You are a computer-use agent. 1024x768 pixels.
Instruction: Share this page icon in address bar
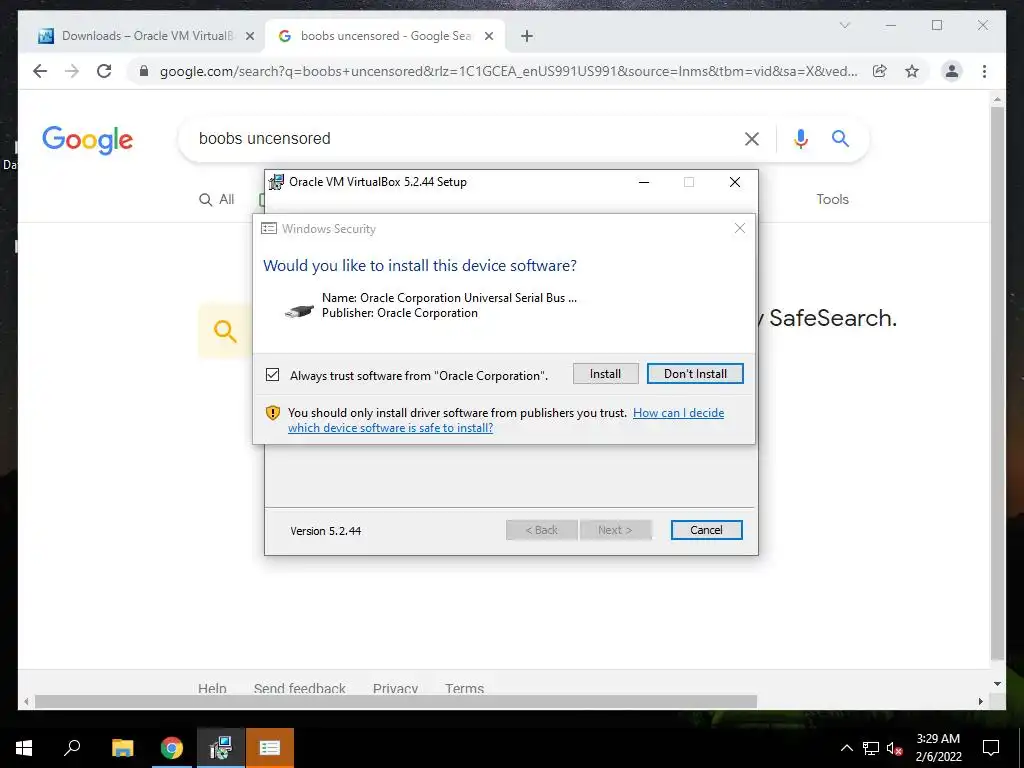pos(880,71)
